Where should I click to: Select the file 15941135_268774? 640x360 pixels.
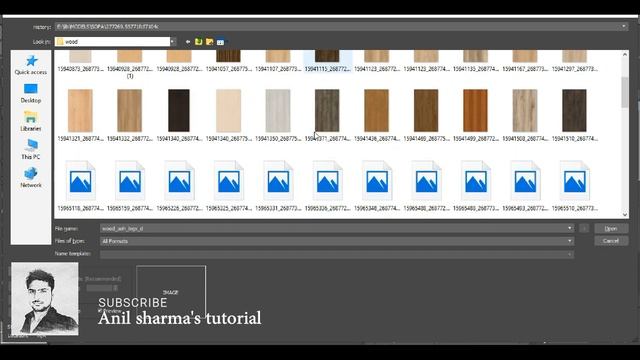point(476,61)
